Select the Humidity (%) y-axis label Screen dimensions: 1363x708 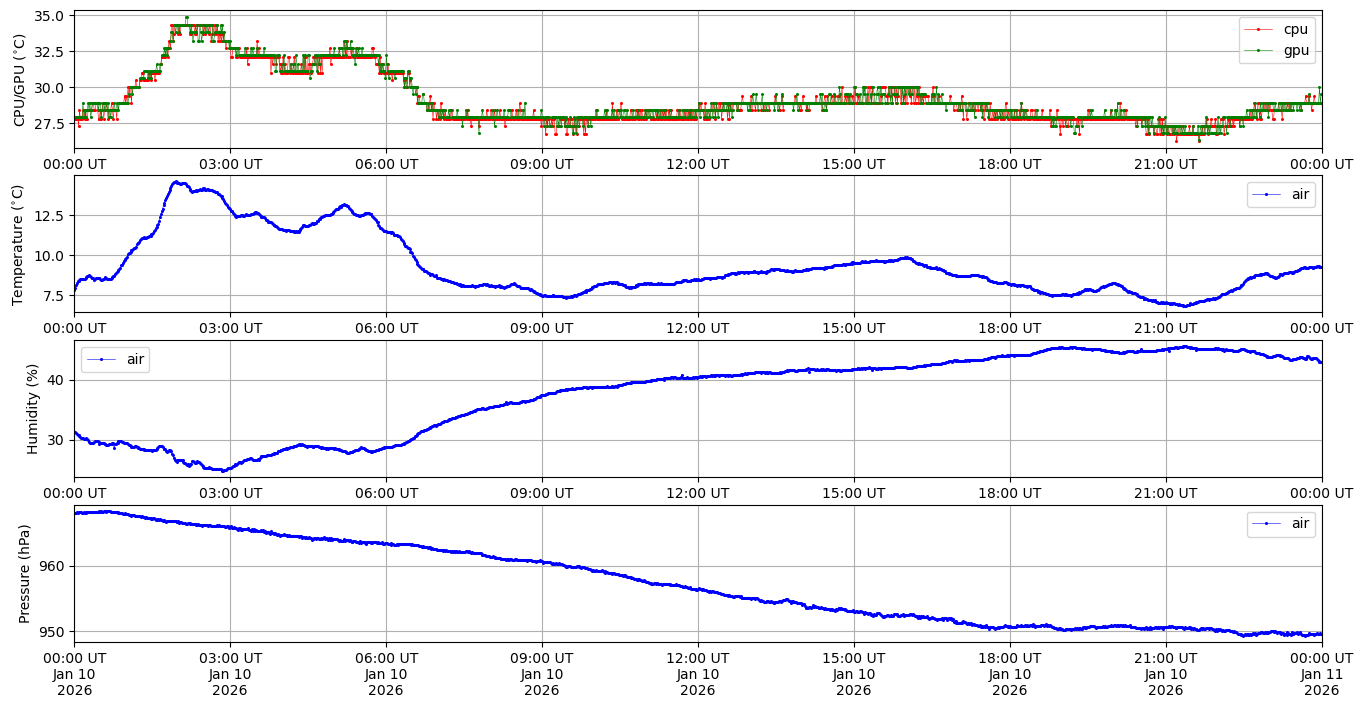pos(33,409)
